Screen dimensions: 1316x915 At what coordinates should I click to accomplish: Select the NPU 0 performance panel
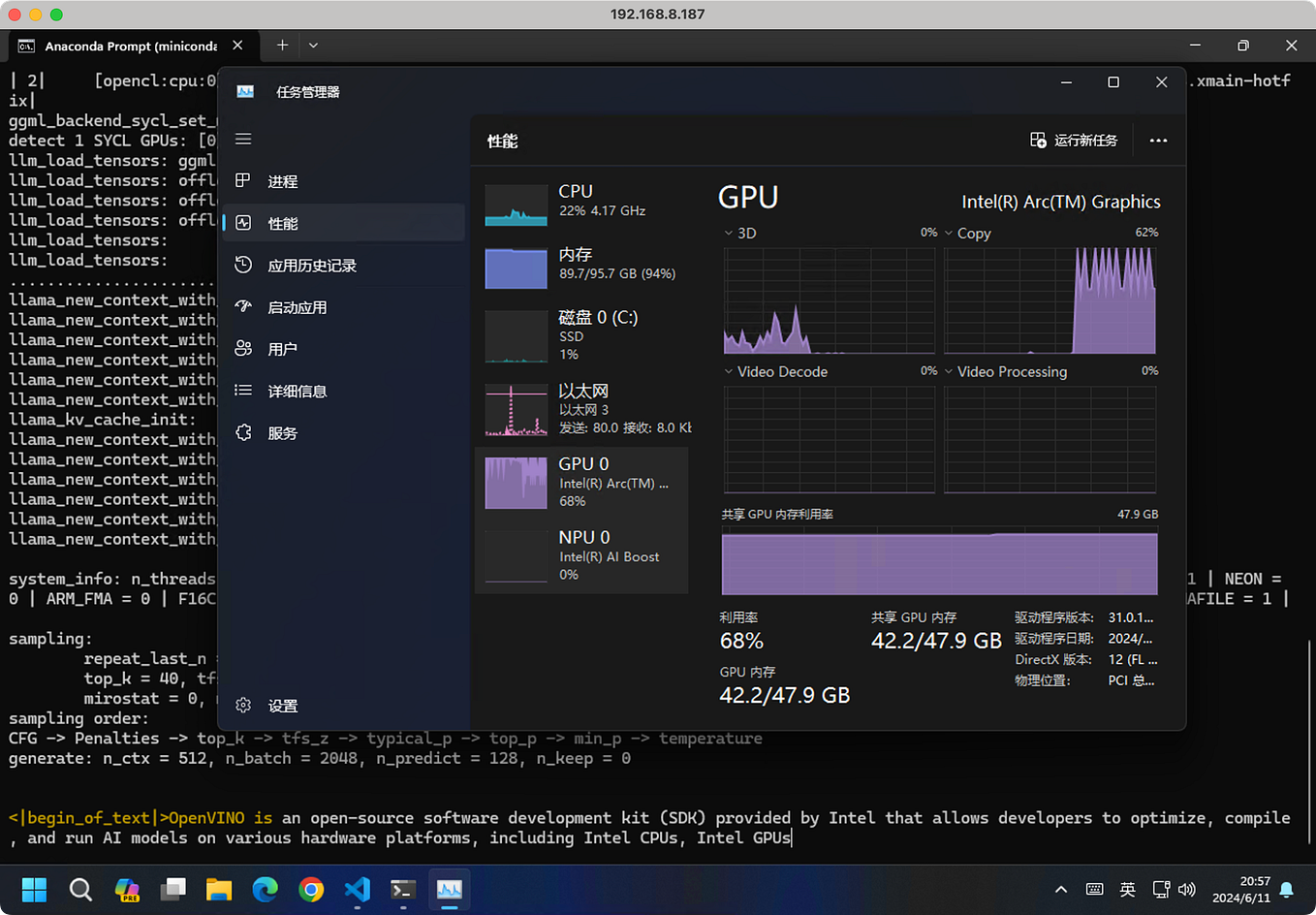tap(581, 554)
